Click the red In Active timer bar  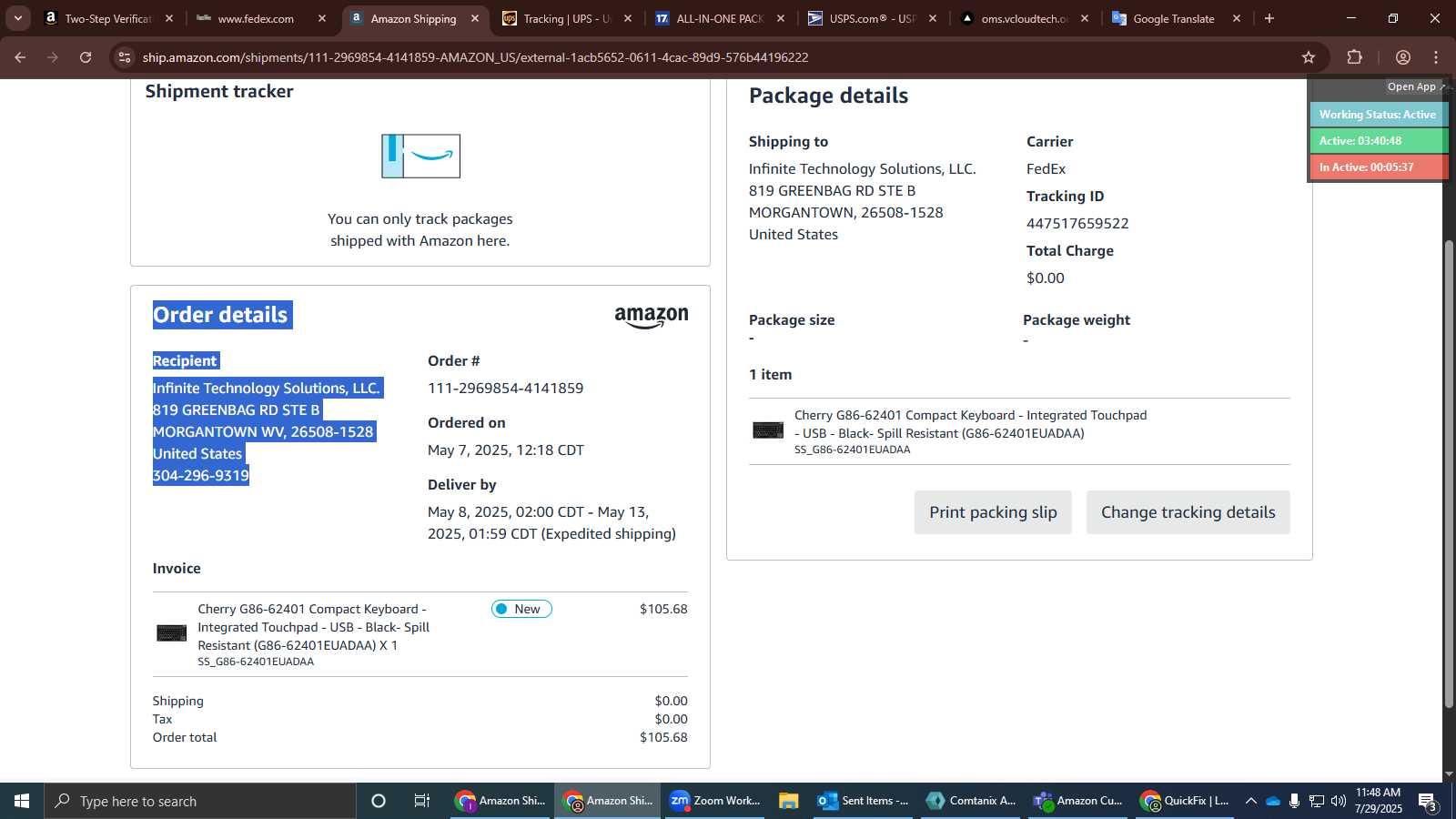(1378, 167)
